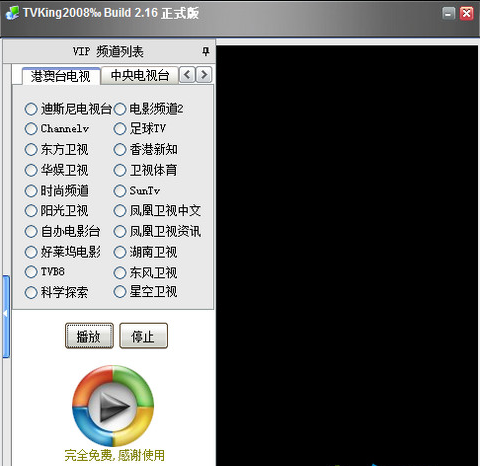Click the TVKing app icon in title bar
This screenshot has width=480, height=466.
(x=13, y=13)
